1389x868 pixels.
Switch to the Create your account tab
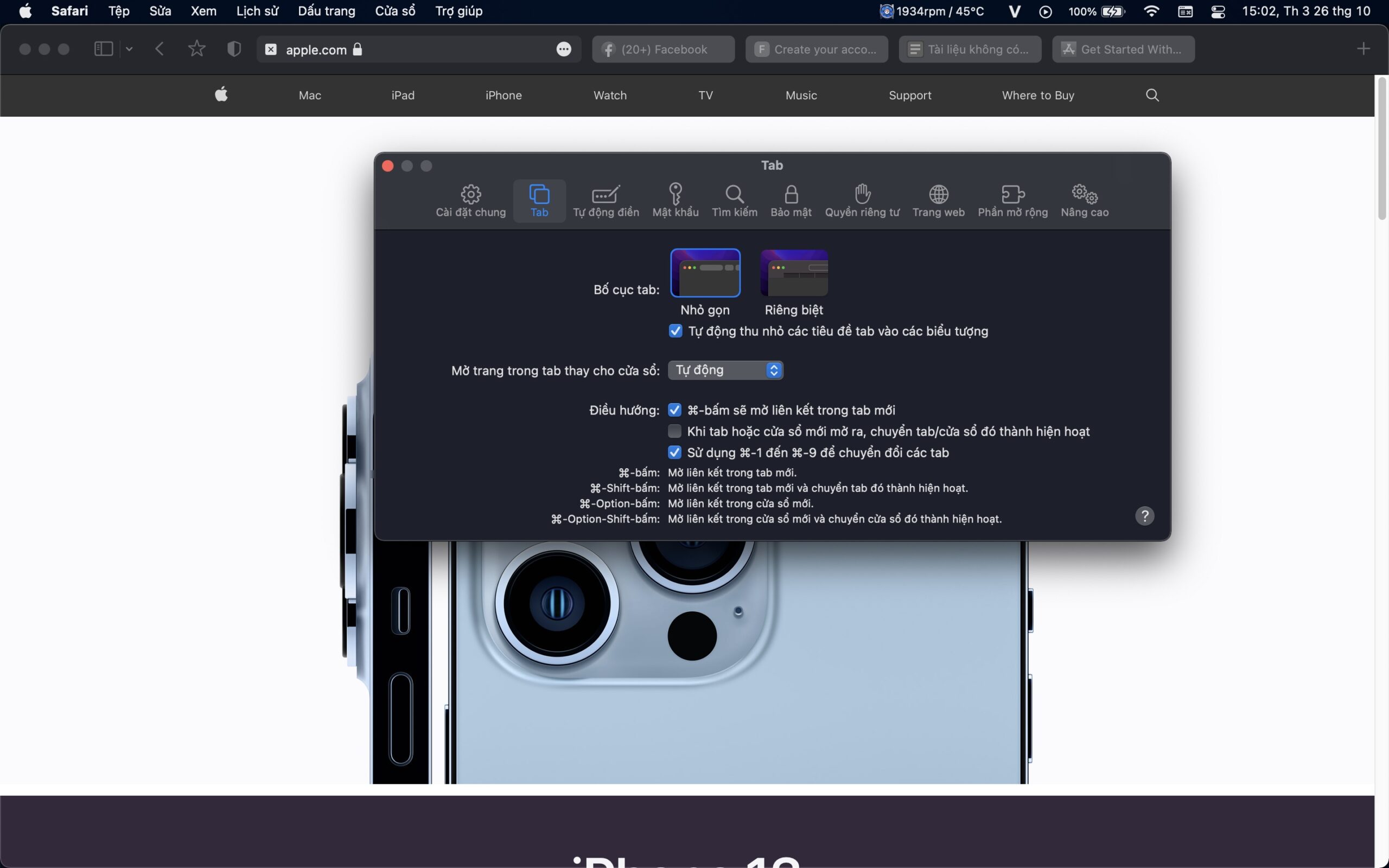816,49
